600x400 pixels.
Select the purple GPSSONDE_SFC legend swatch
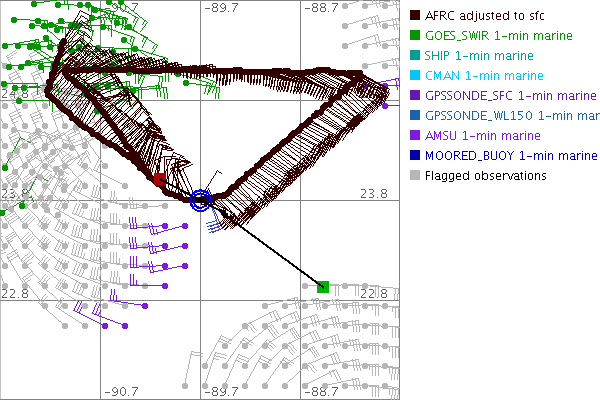[415, 96]
